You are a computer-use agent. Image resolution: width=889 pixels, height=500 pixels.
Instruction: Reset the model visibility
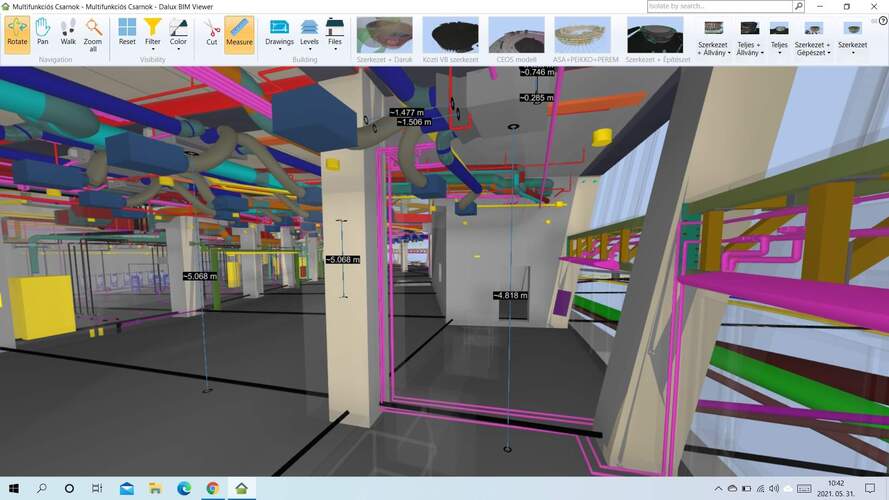tap(127, 33)
